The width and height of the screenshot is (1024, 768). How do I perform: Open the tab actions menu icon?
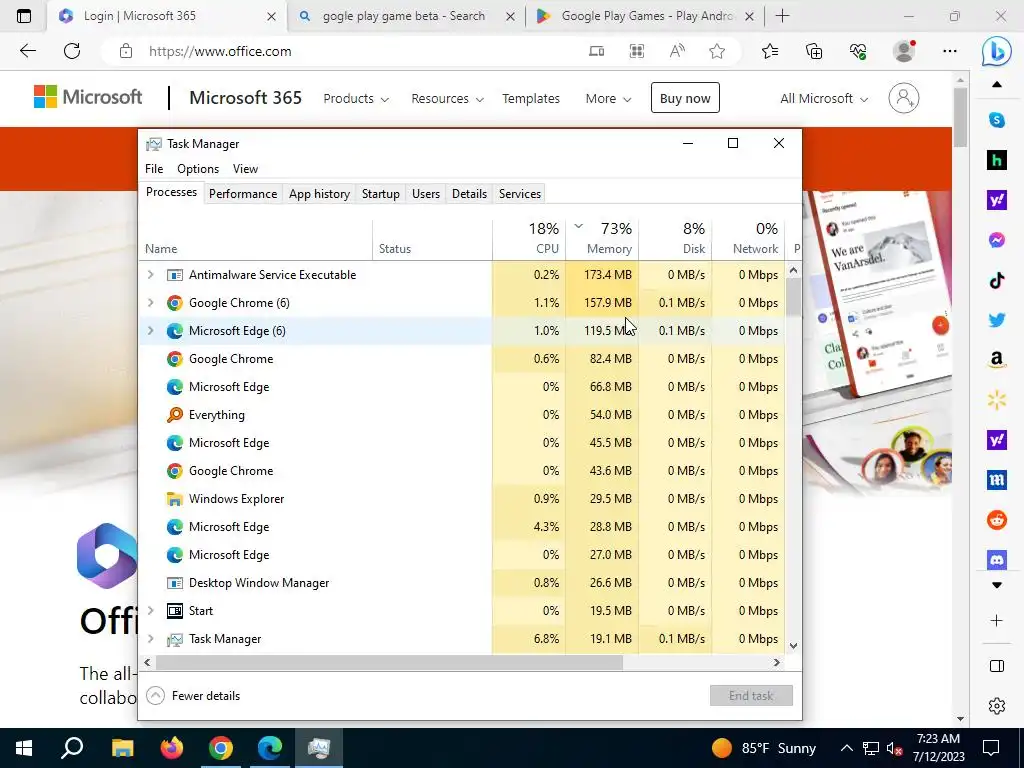point(24,16)
